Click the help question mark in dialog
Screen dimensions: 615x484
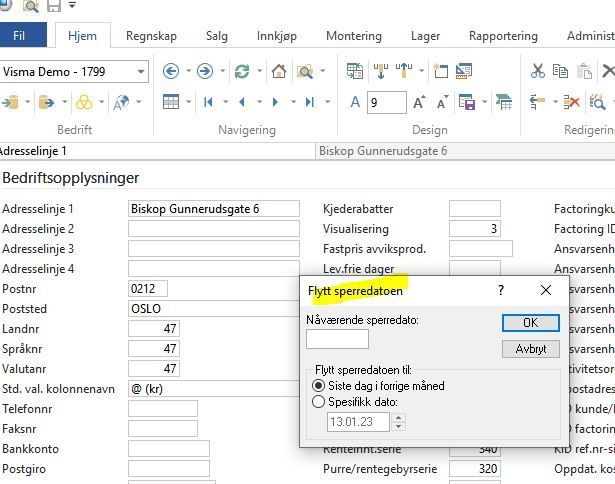501,290
